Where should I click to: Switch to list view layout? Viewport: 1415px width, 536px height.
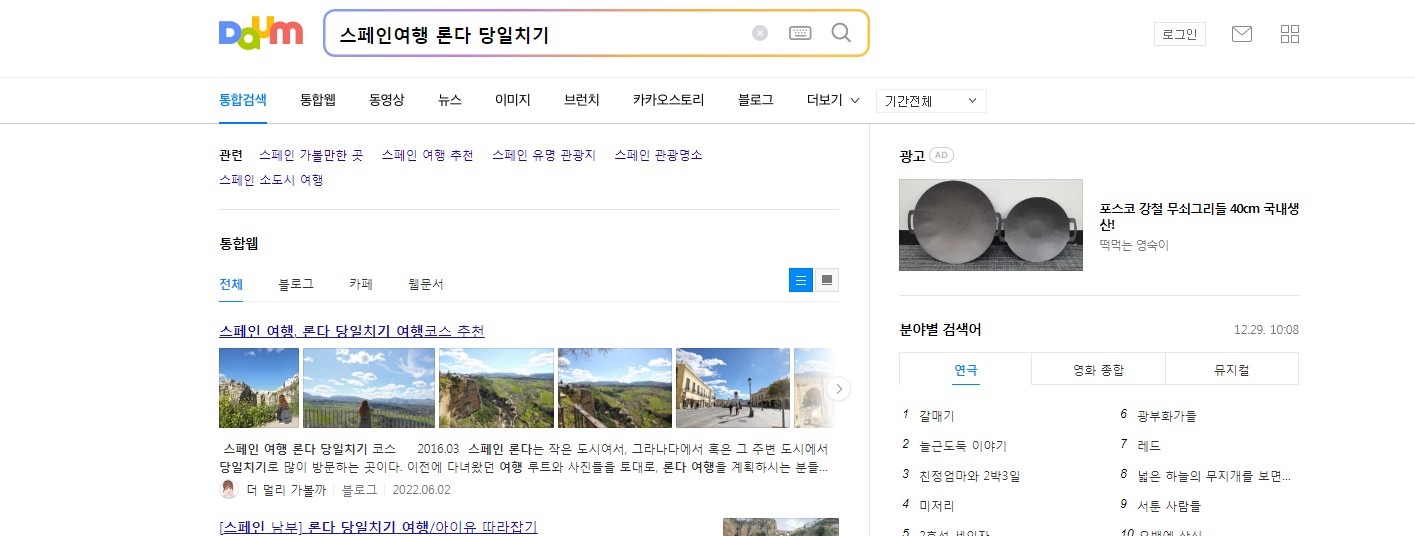[801, 280]
